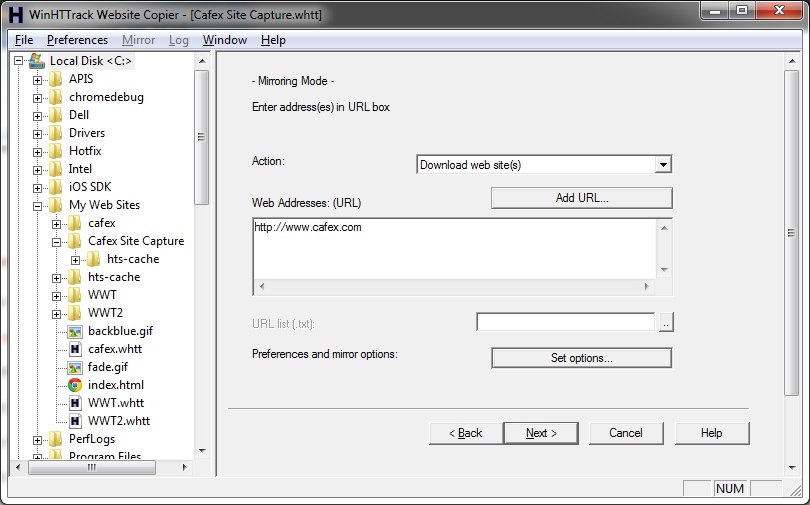Click the Local Disk C: drive icon

point(37,61)
